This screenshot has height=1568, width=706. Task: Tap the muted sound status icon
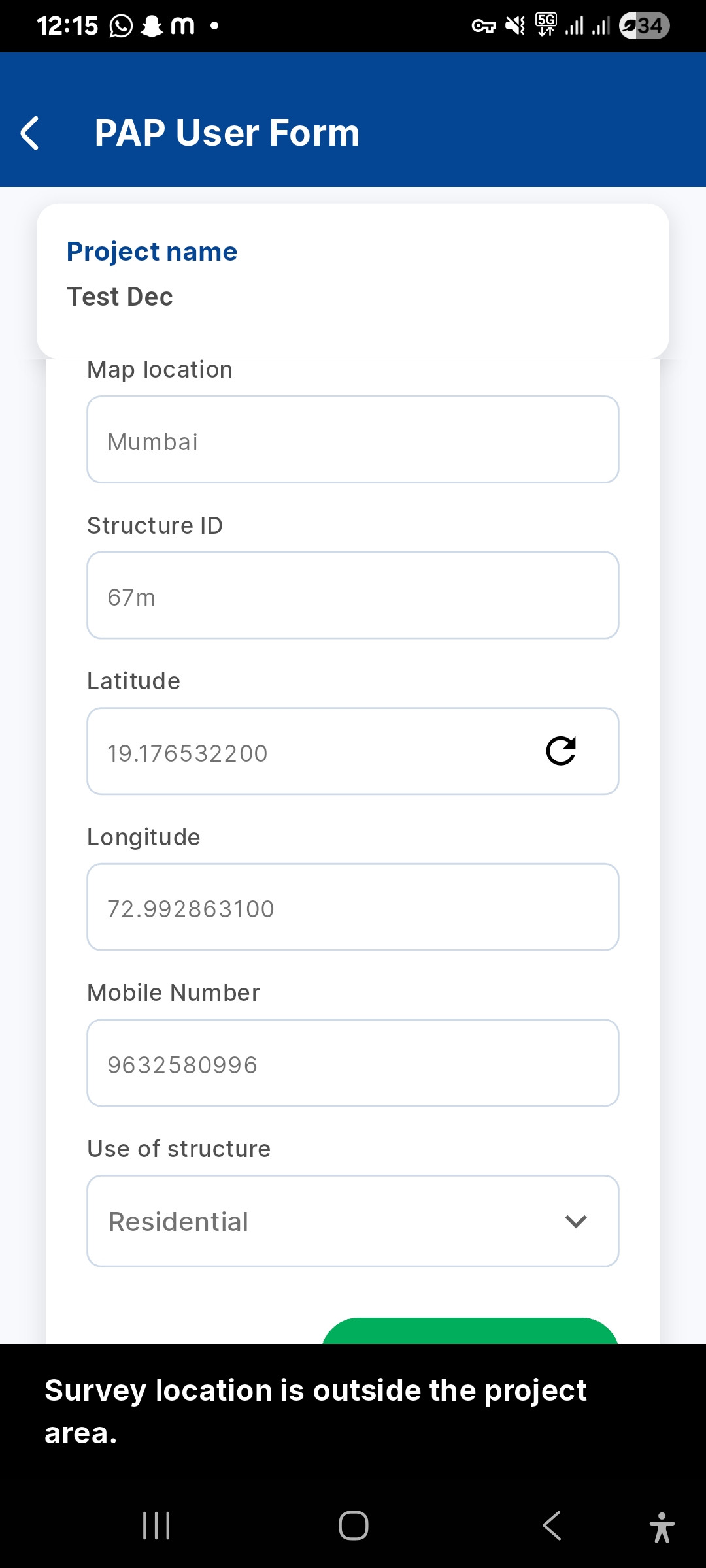coord(516,26)
